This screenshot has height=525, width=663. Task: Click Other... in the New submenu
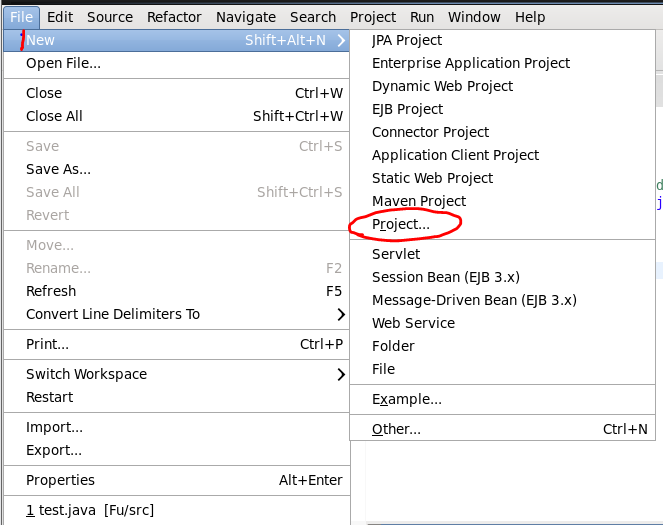pos(396,429)
